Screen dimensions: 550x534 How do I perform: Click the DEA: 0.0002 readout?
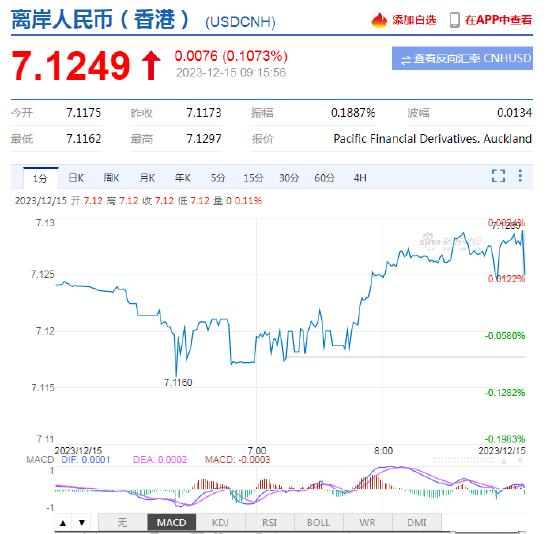tap(160, 460)
